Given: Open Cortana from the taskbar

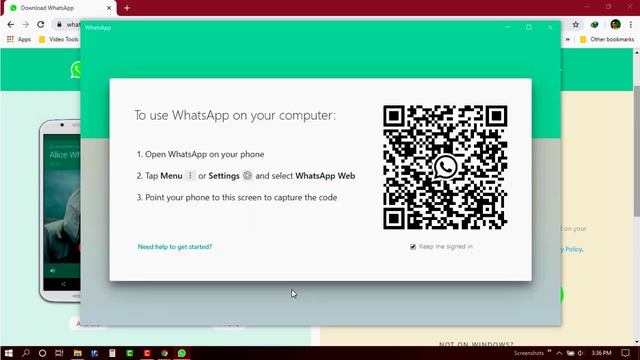Looking at the screenshot, I should [42, 353].
